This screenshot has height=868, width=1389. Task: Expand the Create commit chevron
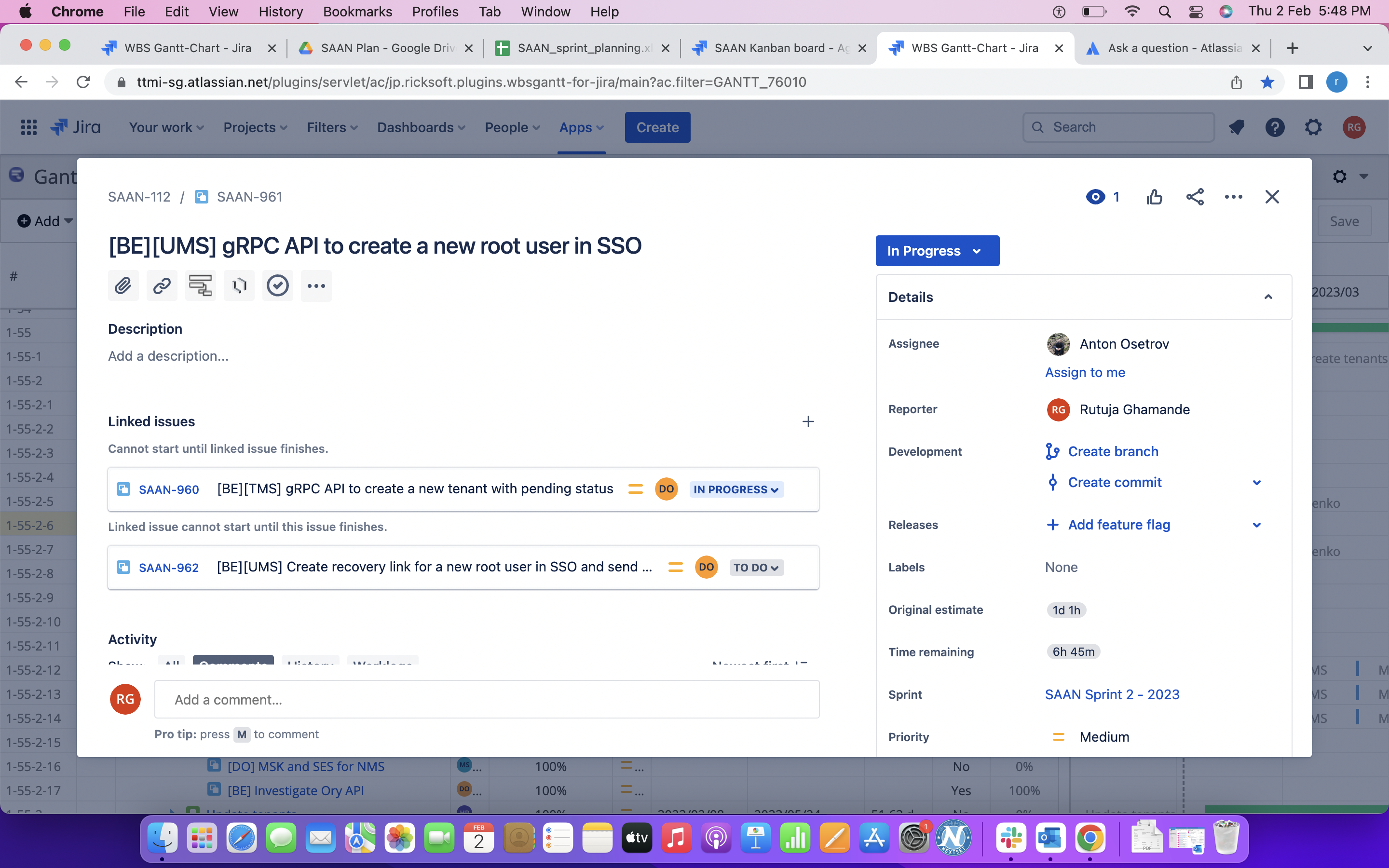[1256, 482]
